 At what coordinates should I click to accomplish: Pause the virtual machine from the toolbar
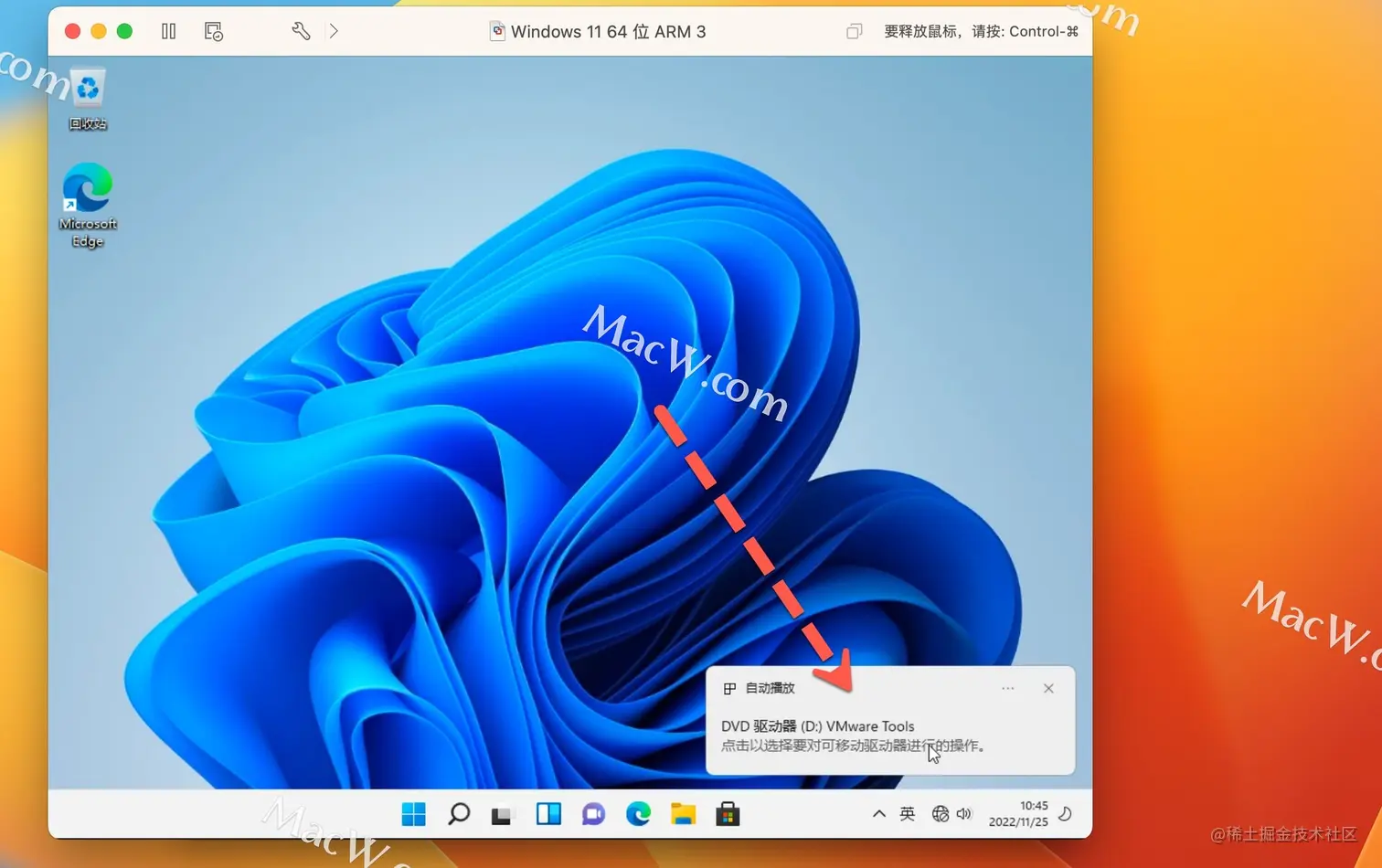169,31
